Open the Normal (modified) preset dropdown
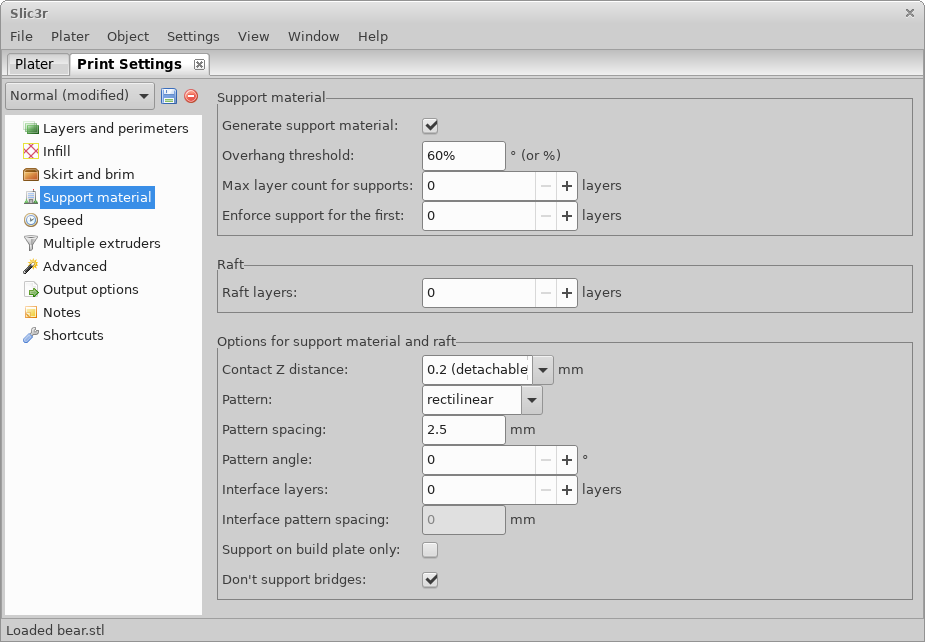 tap(80, 96)
